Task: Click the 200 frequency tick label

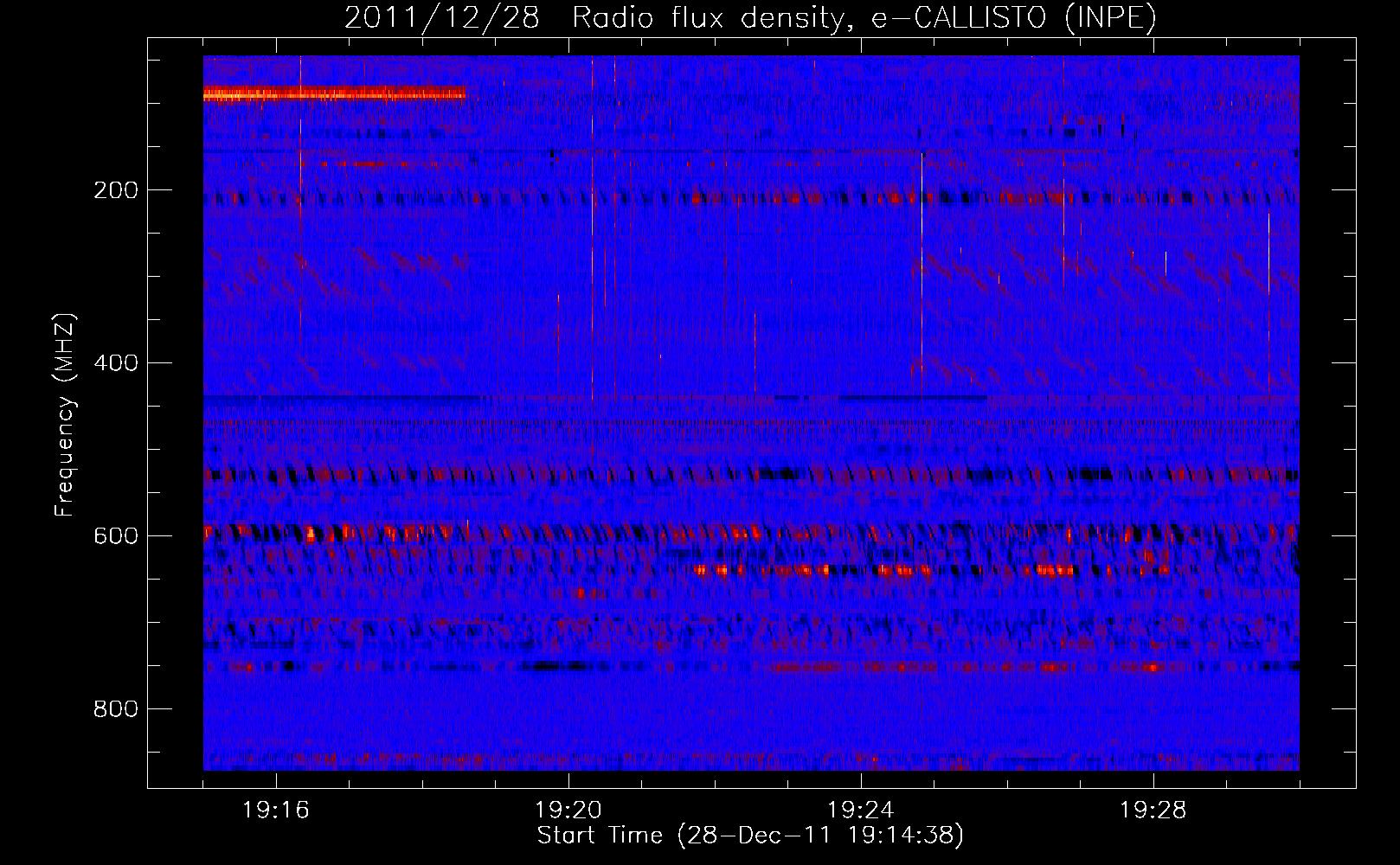Action: point(116,190)
